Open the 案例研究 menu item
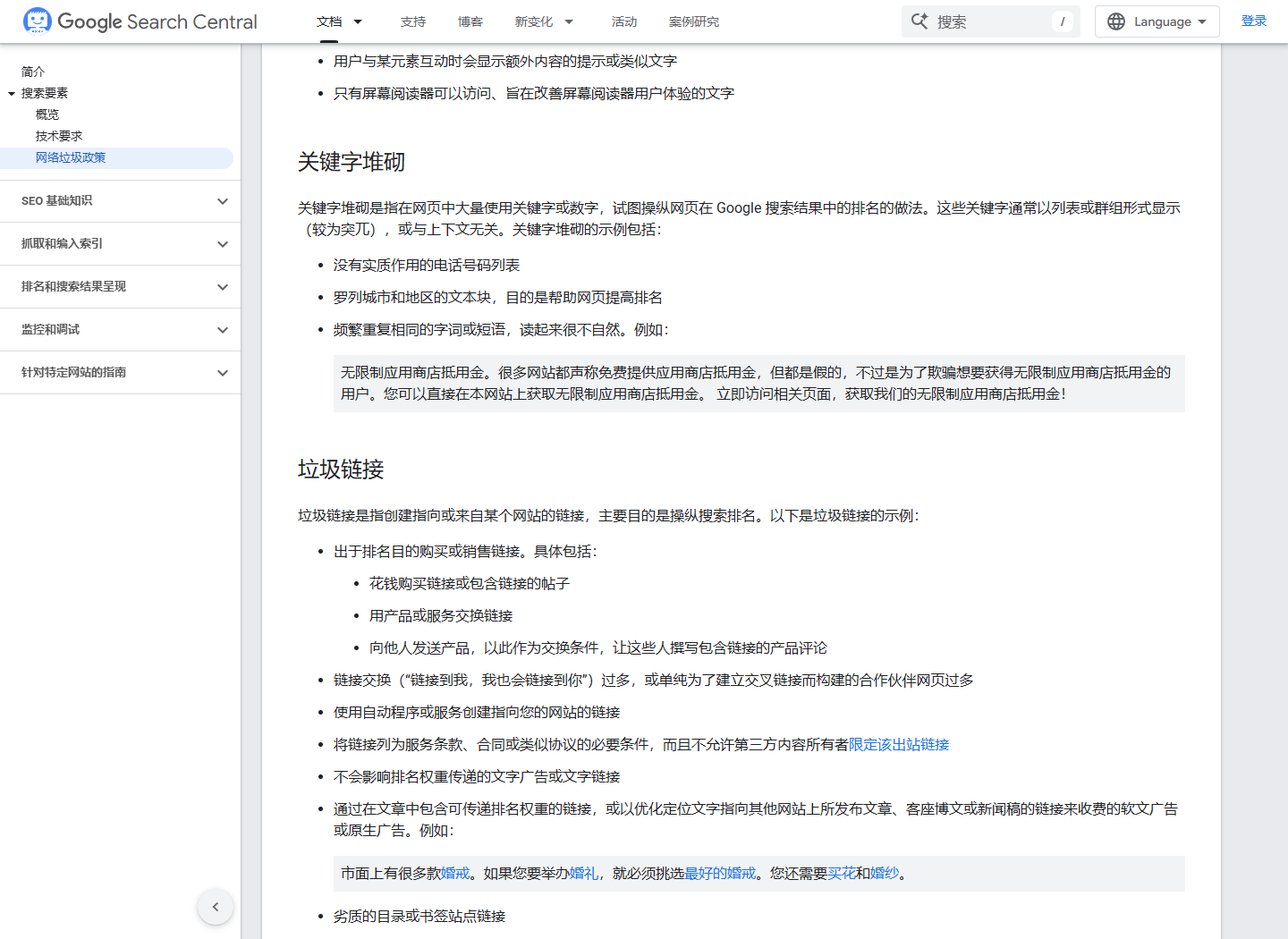 click(694, 21)
